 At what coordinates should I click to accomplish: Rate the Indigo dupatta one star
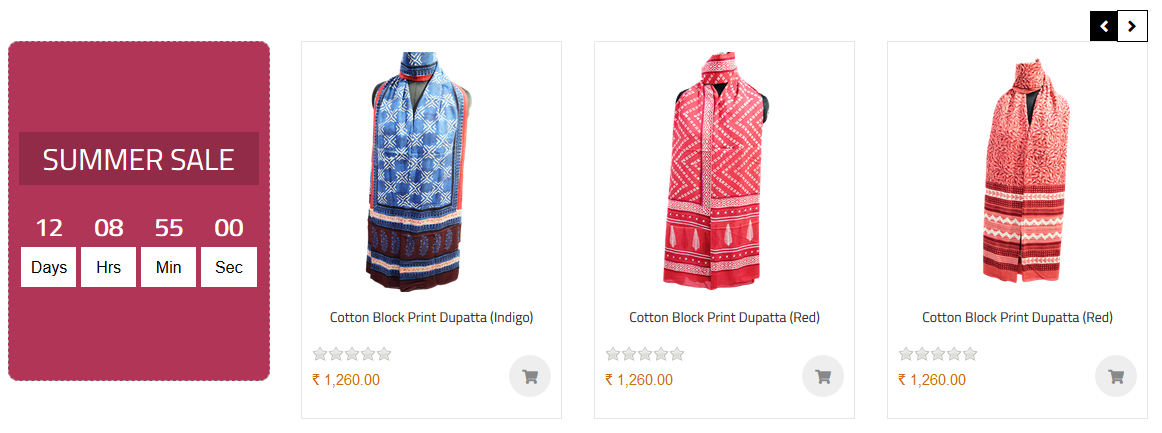click(320, 354)
